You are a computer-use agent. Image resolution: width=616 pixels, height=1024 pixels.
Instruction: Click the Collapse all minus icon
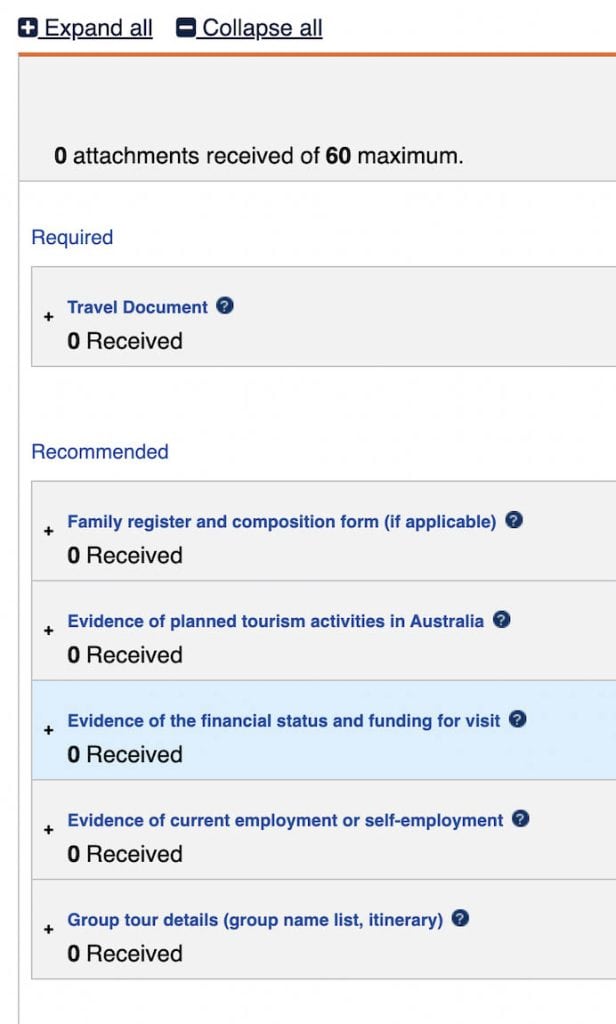(186, 28)
